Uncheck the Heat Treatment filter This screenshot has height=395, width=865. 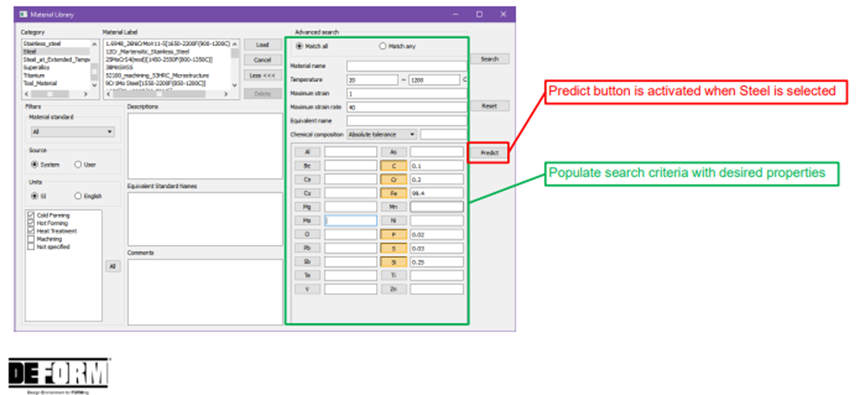tap(31, 231)
